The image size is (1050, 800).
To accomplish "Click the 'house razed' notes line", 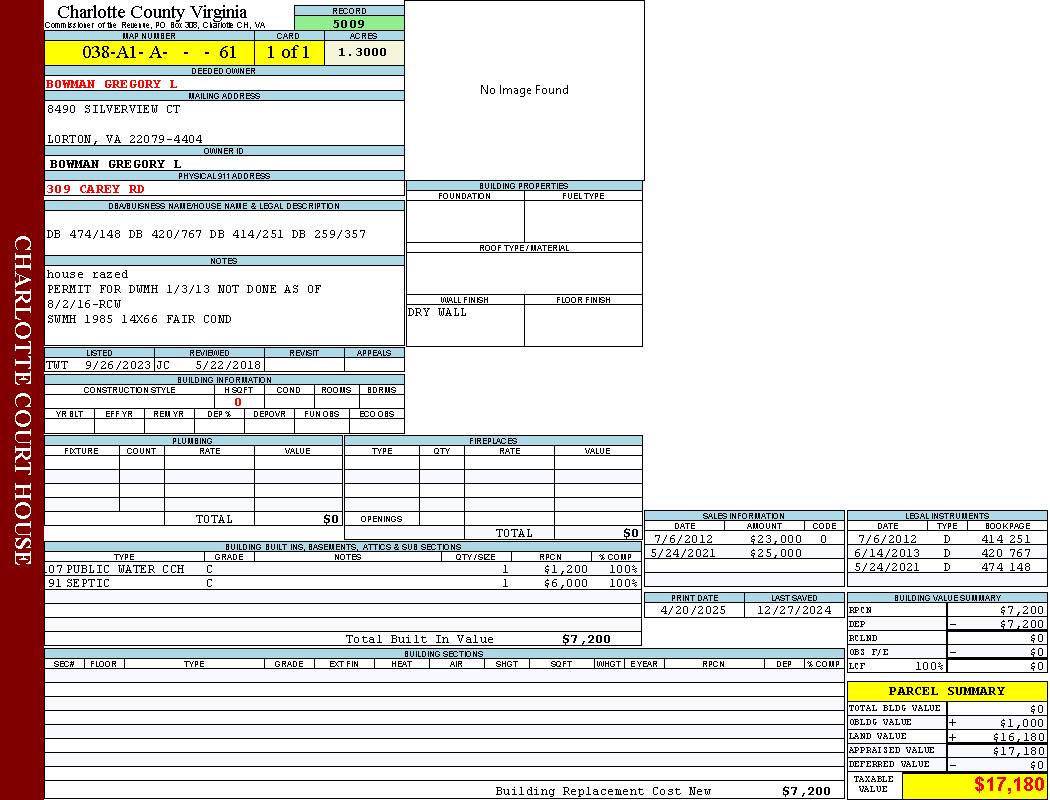I will (x=88, y=274).
